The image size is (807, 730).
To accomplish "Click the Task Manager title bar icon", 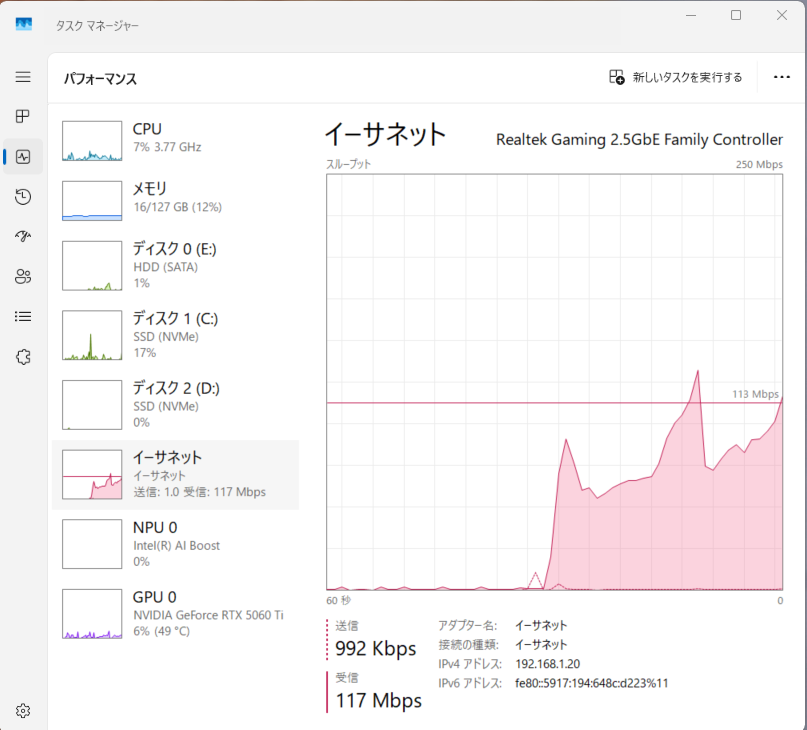I will (x=23, y=23).
